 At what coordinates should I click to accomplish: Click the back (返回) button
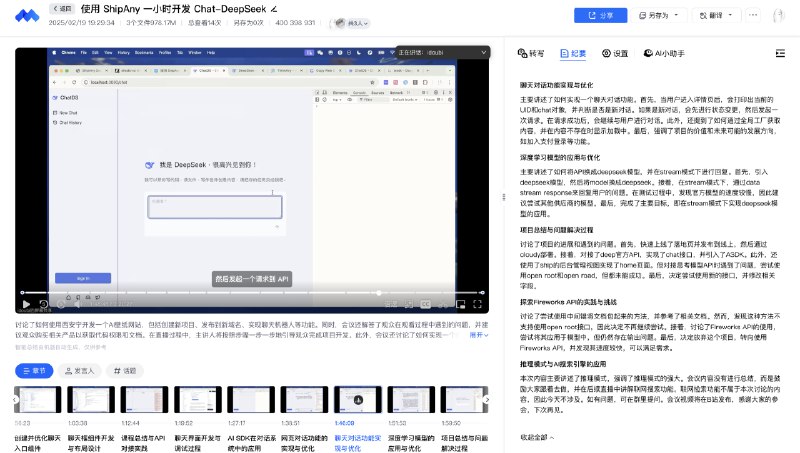[62, 9]
